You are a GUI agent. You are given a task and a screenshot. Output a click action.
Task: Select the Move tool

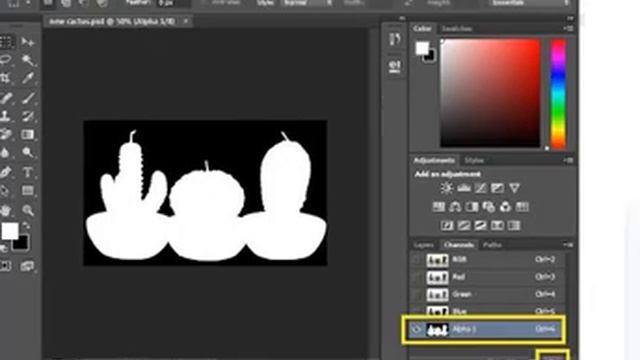pyautogui.click(x=28, y=42)
